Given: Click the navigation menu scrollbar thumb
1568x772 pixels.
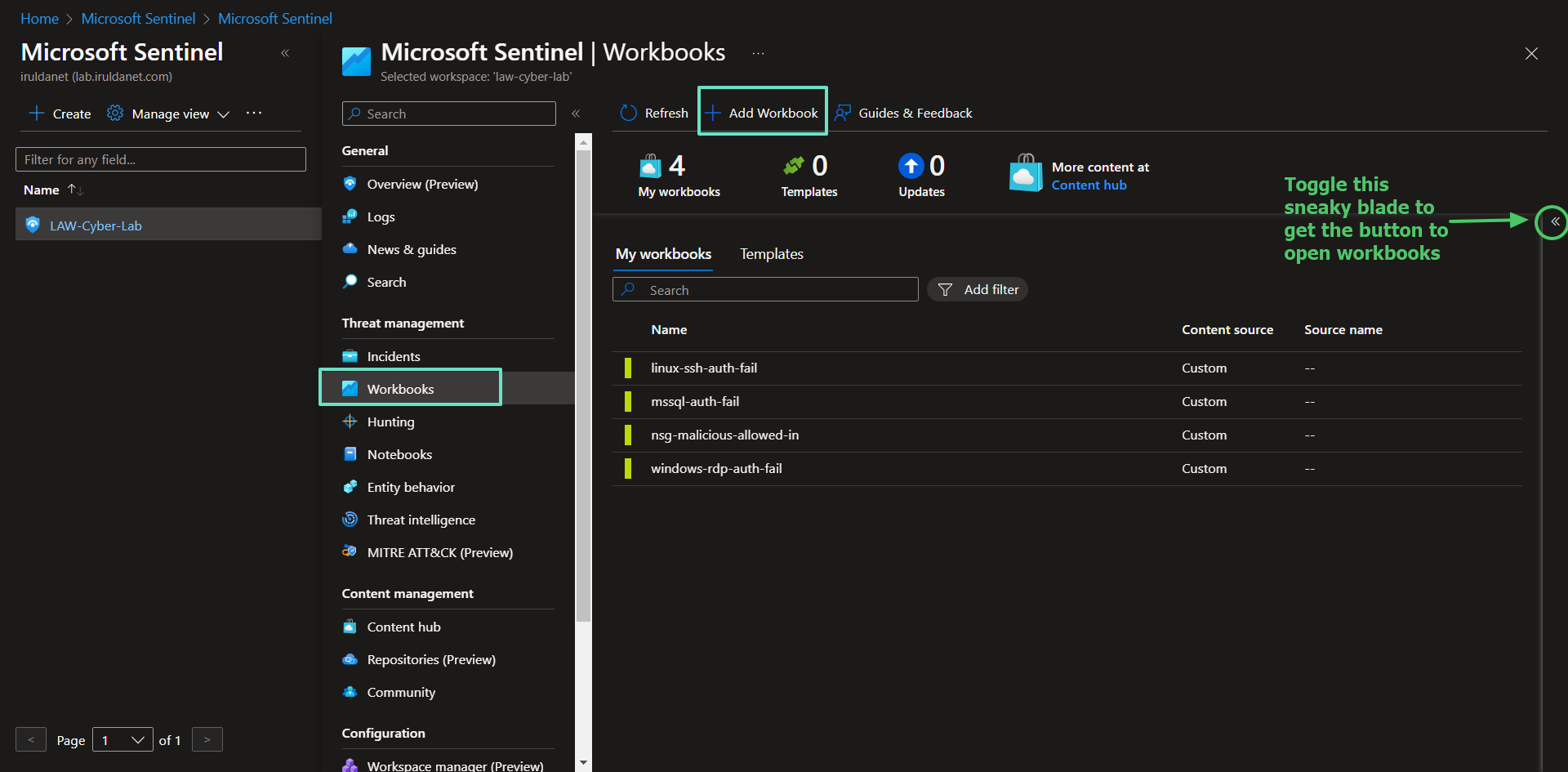Looking at the screenshot, I should click(583, 384).
